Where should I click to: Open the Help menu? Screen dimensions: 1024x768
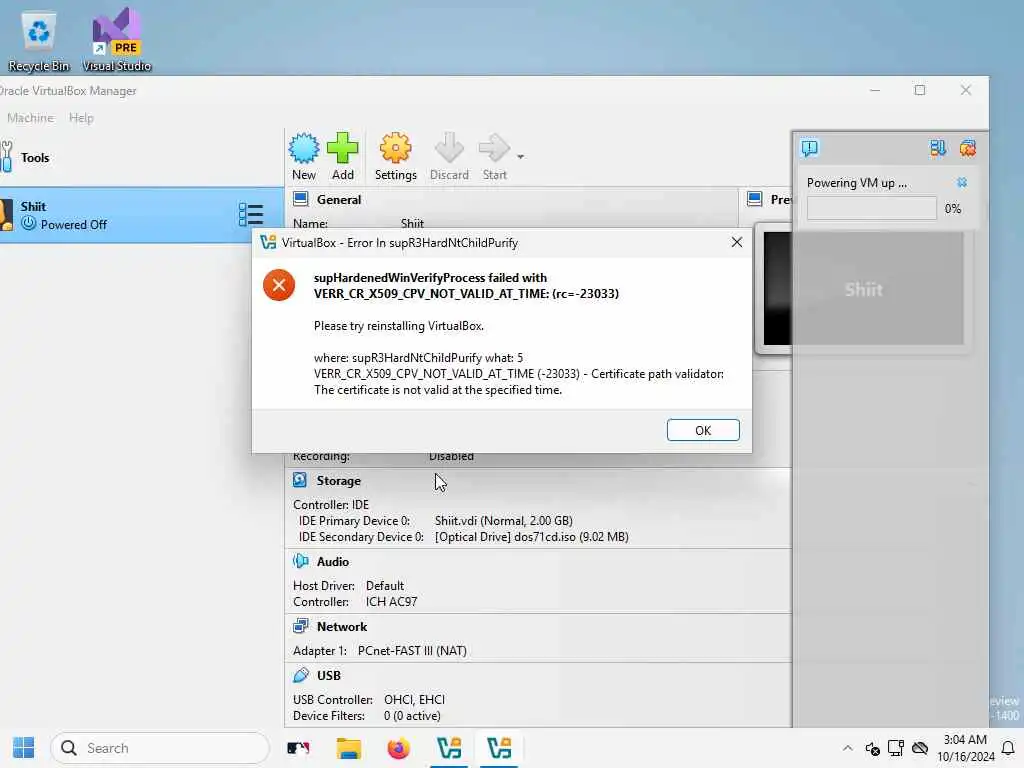81,118
